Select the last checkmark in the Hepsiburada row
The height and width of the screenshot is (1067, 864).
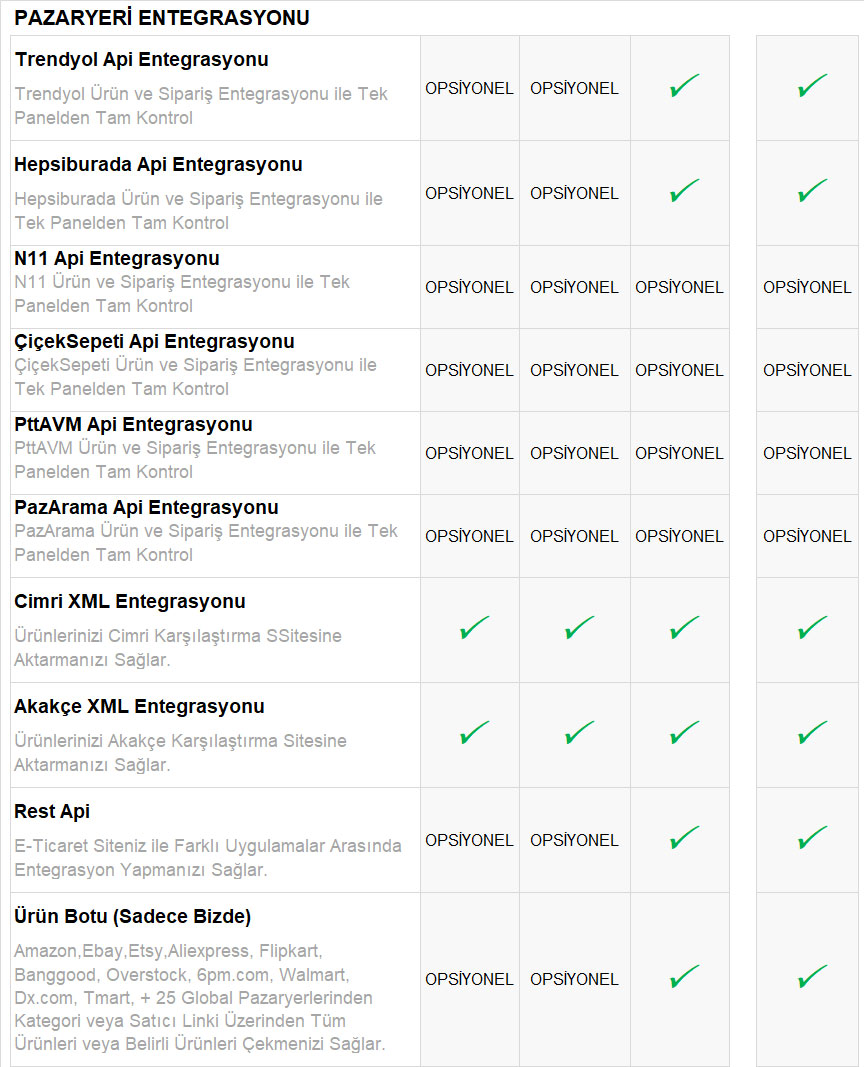(812, 192)
